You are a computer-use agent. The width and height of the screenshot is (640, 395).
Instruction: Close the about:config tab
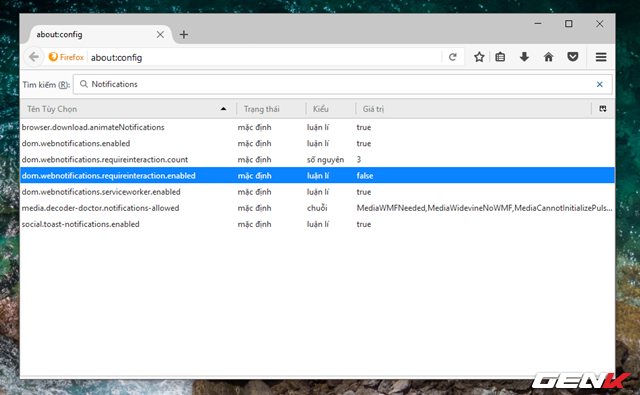tap(160, 35)
